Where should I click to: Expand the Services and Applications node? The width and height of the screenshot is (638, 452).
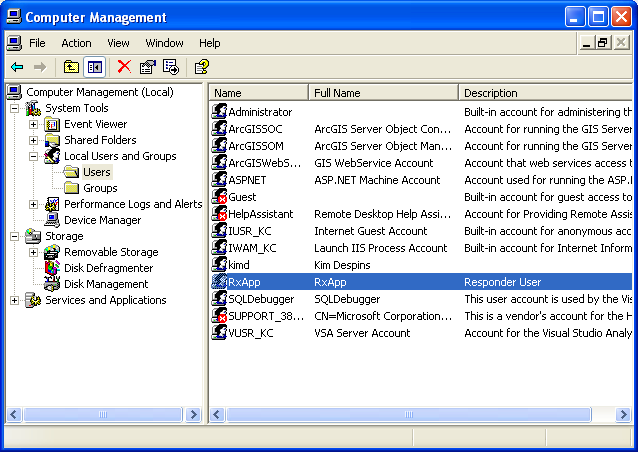(15, 300)
